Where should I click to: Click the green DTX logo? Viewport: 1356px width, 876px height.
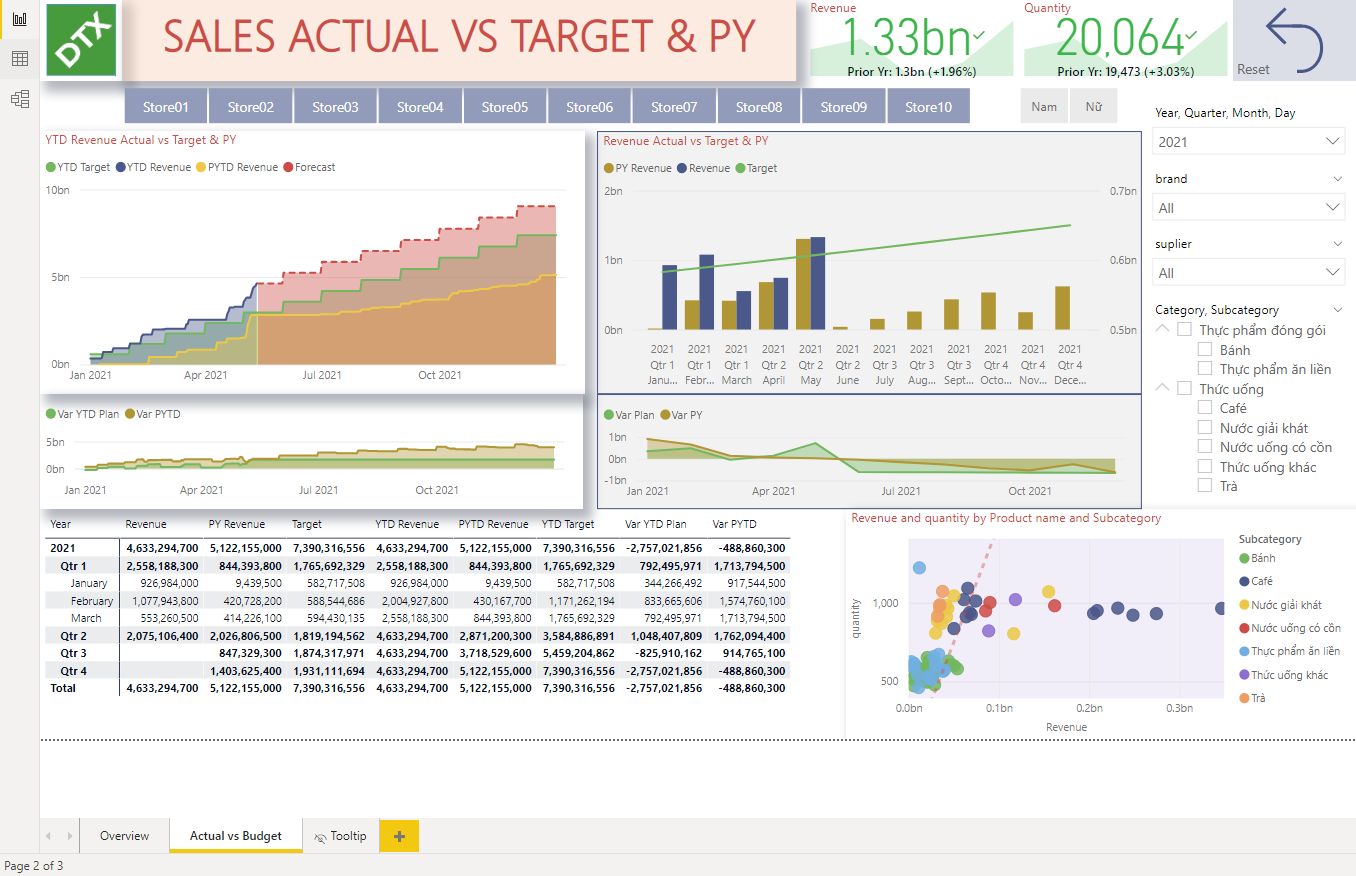coord(81,40)
